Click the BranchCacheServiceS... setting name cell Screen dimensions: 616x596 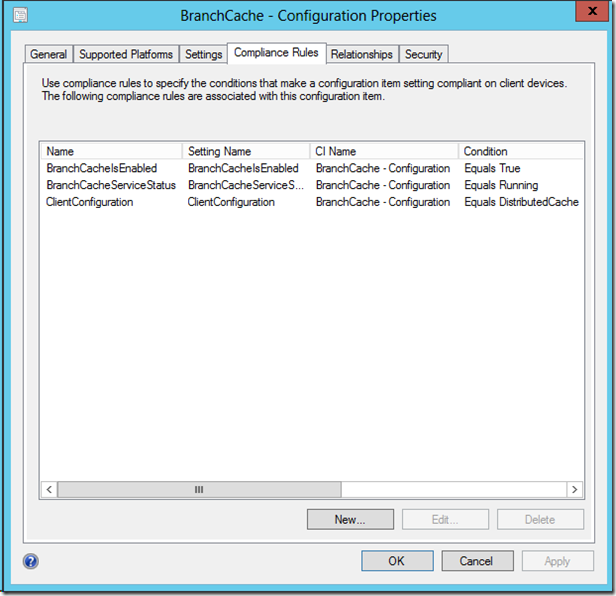(x=246, y=185)
